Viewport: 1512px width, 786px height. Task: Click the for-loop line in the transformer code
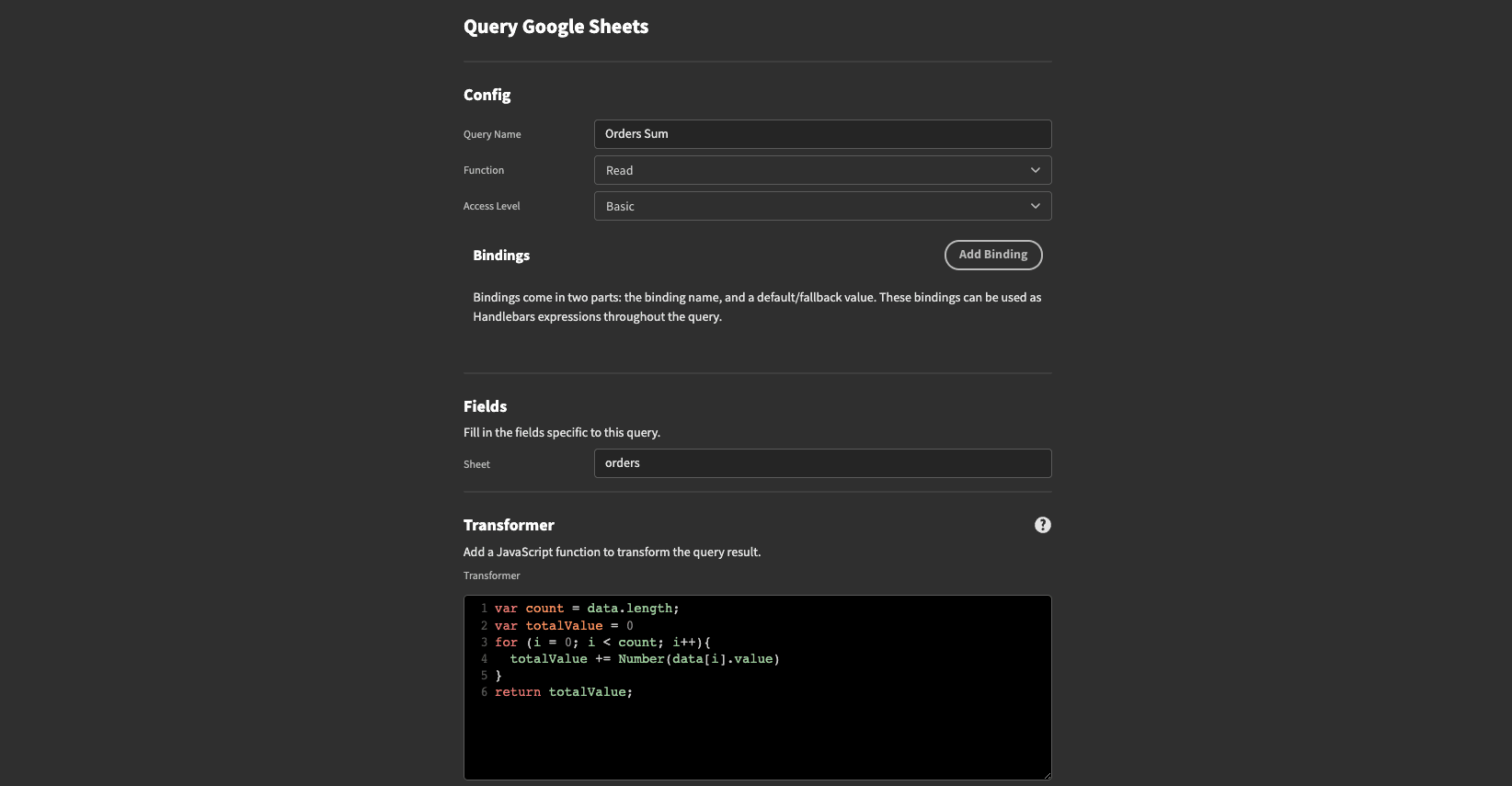coord(602,643)
